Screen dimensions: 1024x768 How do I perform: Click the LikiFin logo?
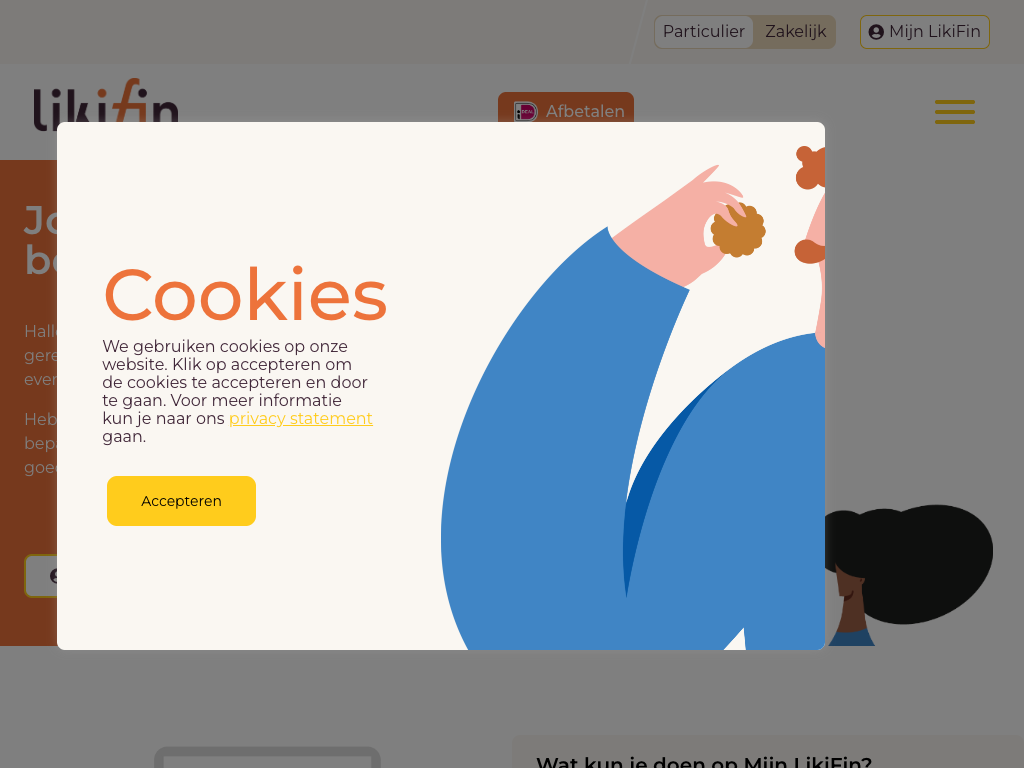(106, 103)
